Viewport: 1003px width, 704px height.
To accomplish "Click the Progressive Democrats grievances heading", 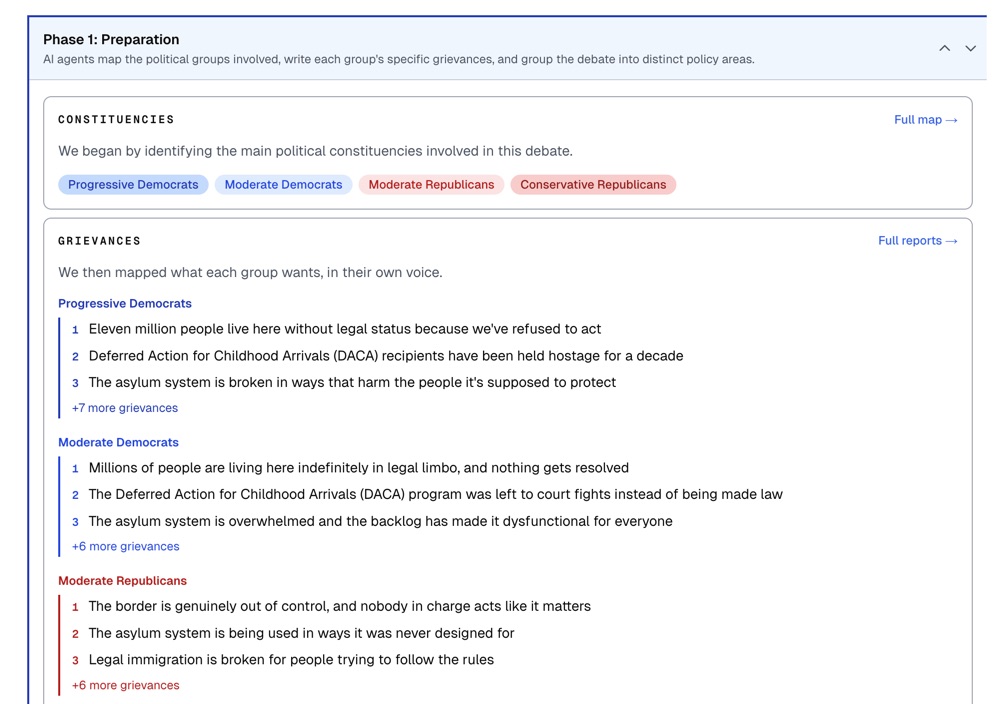I will [125, 304].
